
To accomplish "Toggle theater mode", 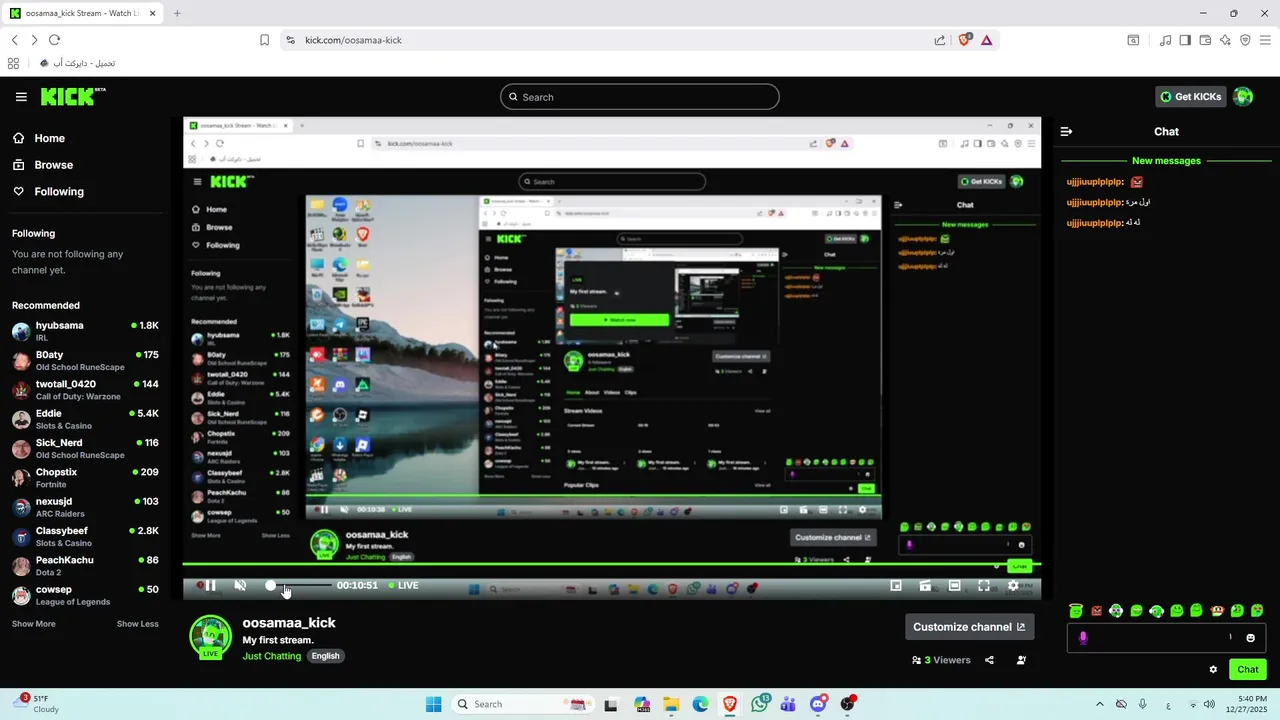I will click(x=955, y=586).
